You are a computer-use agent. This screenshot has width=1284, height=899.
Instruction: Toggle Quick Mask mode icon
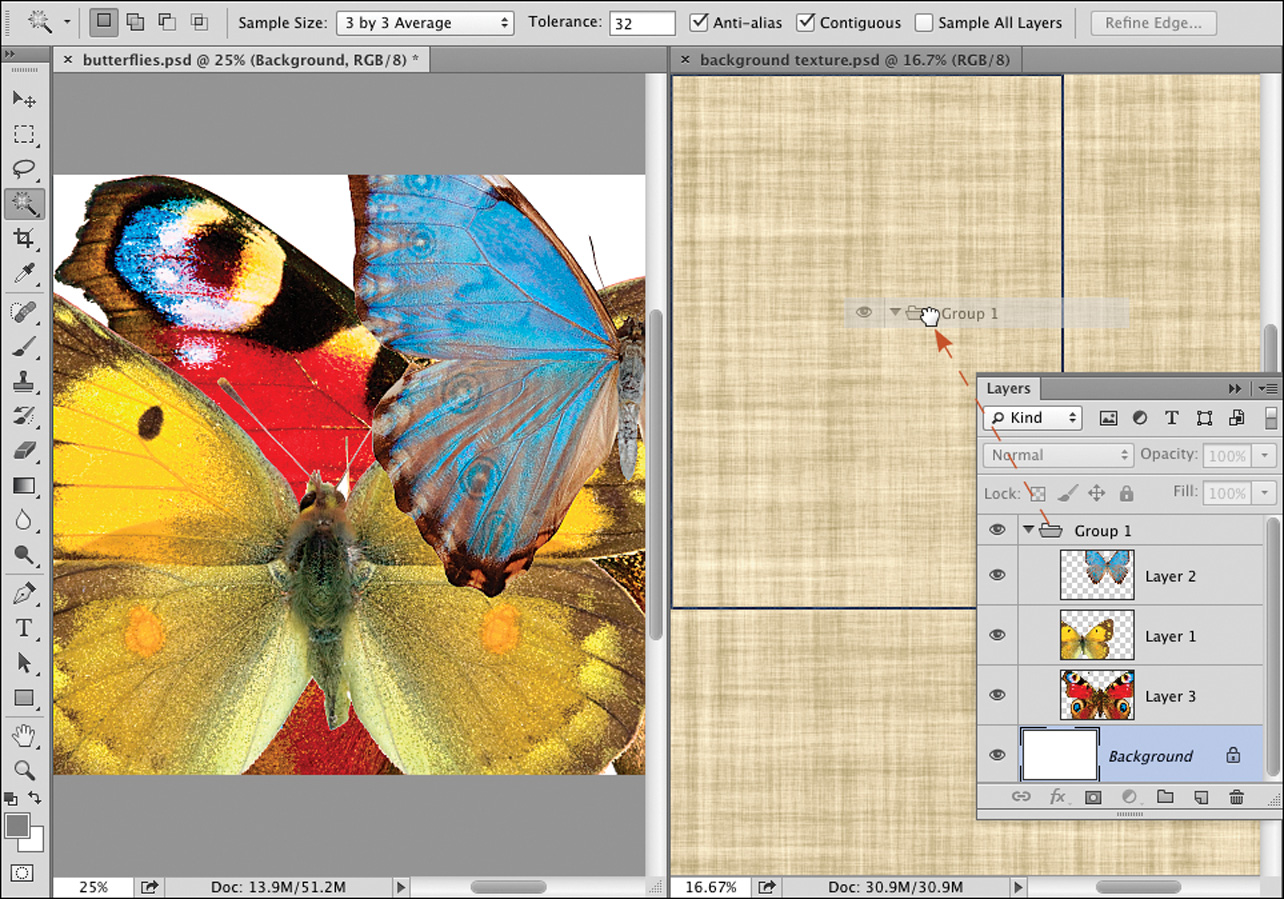click(x=23, y=873)
